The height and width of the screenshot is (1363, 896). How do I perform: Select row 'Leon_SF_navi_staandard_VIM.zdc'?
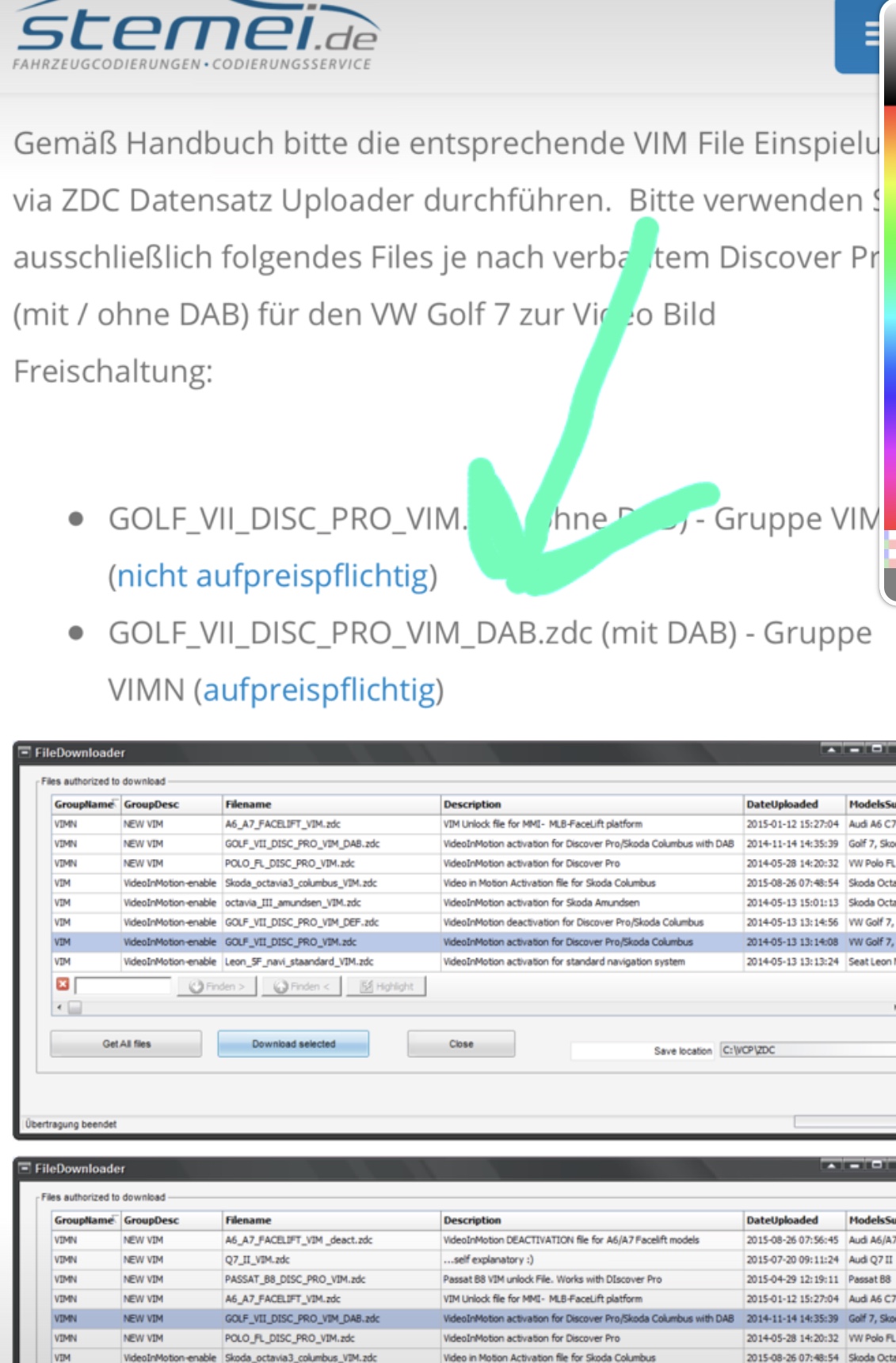tap(474, 961)
